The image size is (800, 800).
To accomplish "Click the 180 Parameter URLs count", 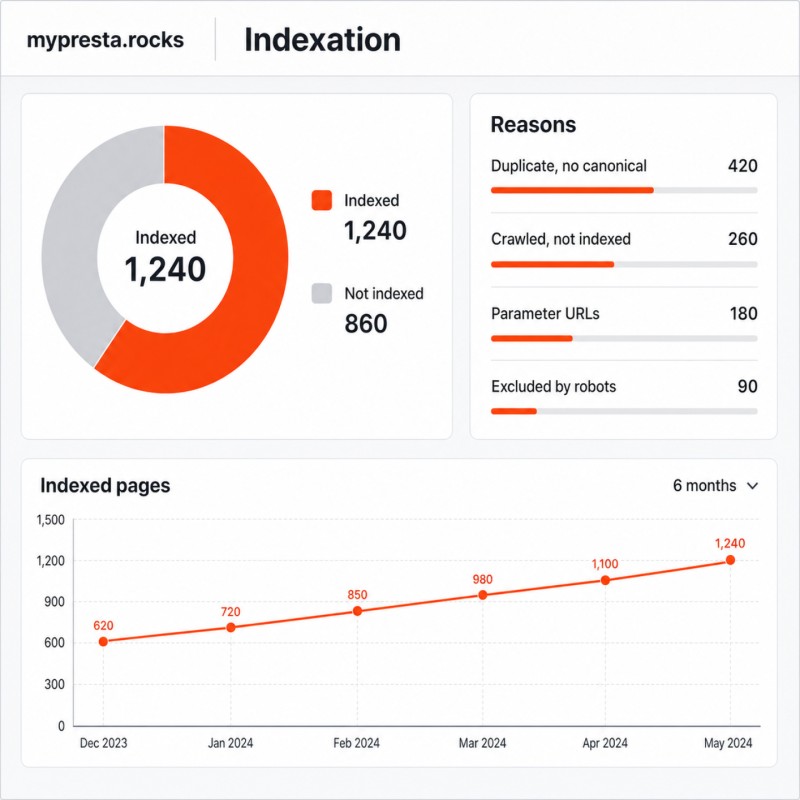I will 743,313.
